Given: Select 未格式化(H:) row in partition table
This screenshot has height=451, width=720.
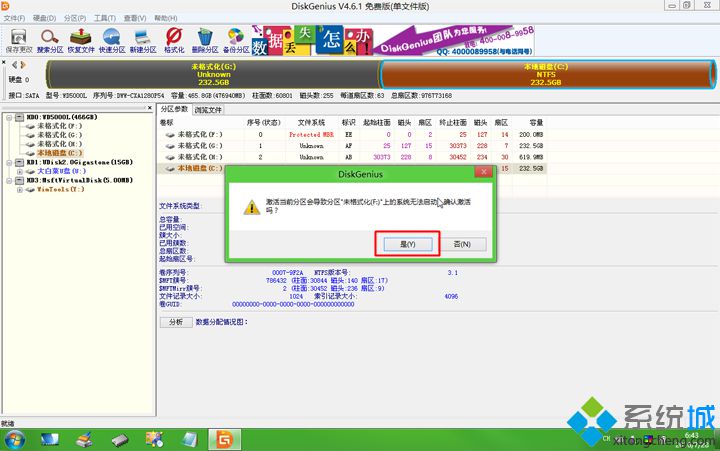Looking at the screenshot, I should (352, 157).
